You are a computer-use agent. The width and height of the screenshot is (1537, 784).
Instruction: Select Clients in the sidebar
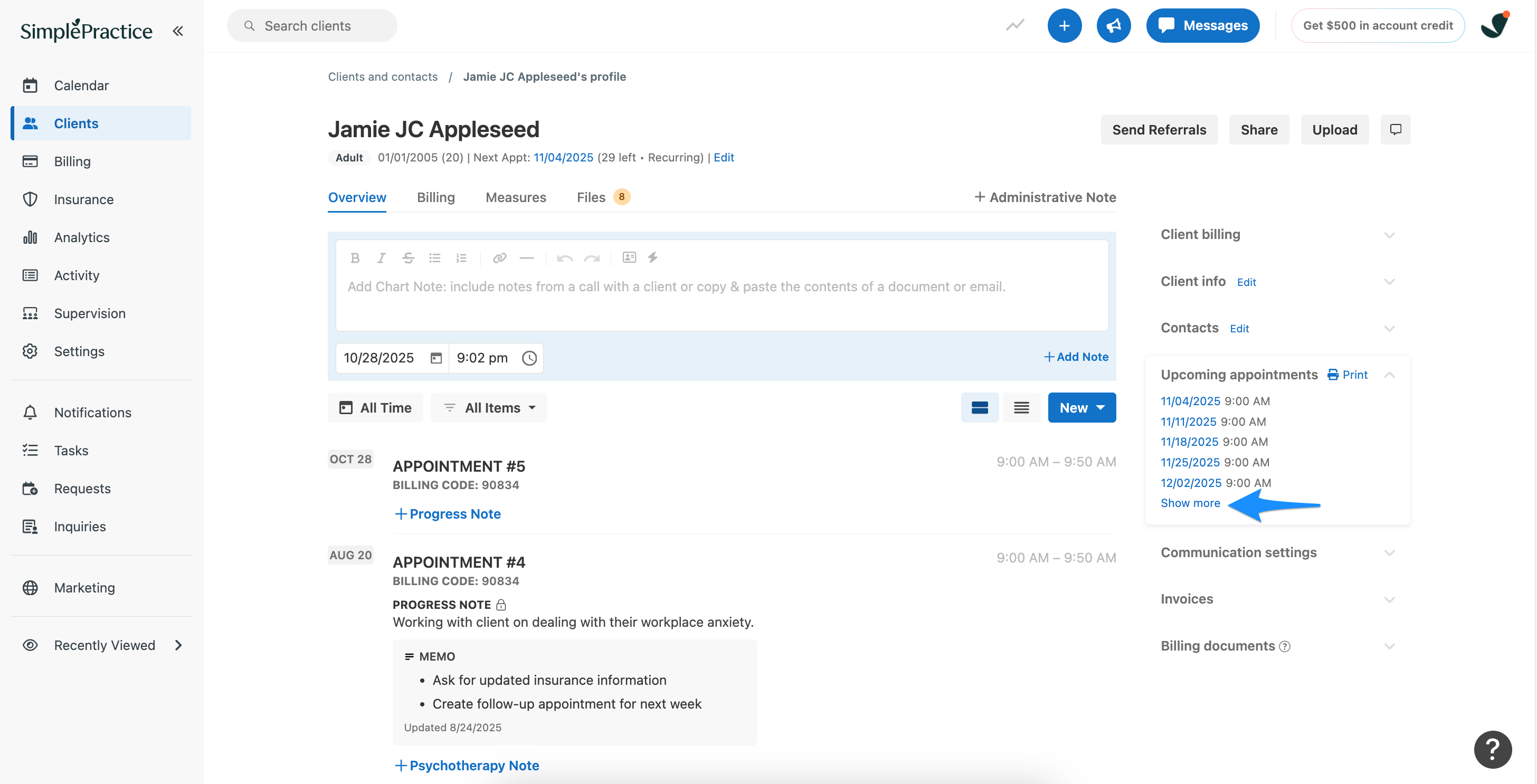101,123
